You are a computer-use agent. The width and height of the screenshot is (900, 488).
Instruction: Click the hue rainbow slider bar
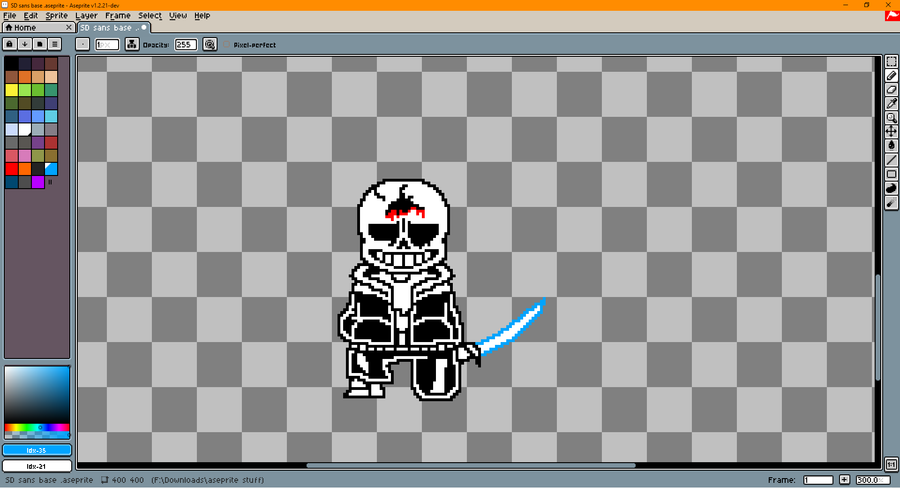tap(37, 428)
